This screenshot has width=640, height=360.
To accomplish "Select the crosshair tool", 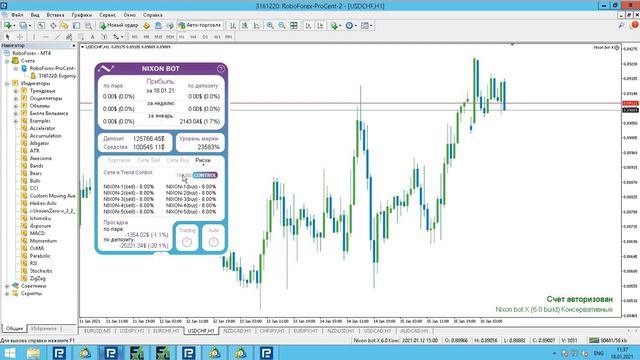I will [x=20, y=37].
